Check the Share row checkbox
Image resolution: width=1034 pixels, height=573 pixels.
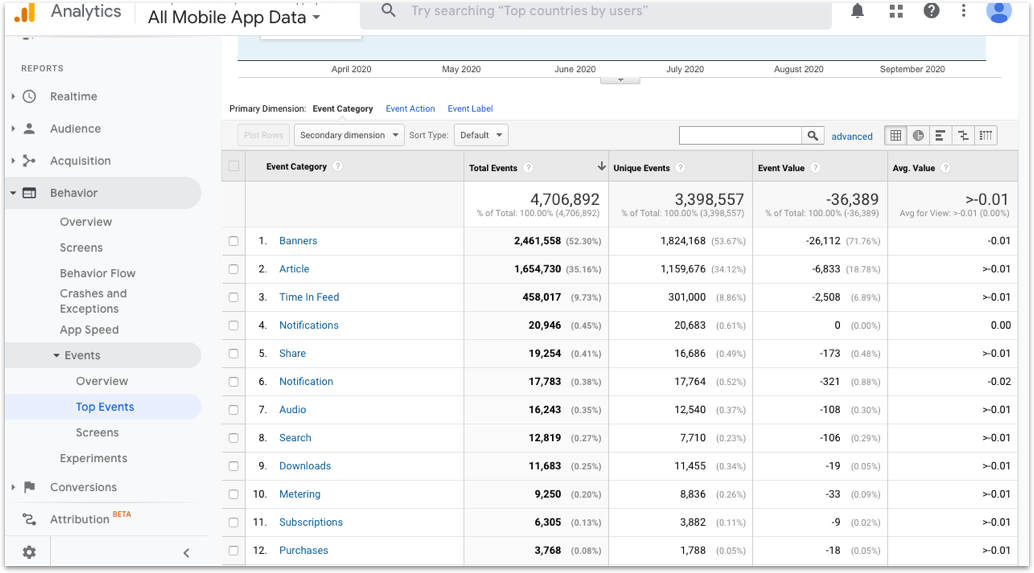click(x=233, y=353)
